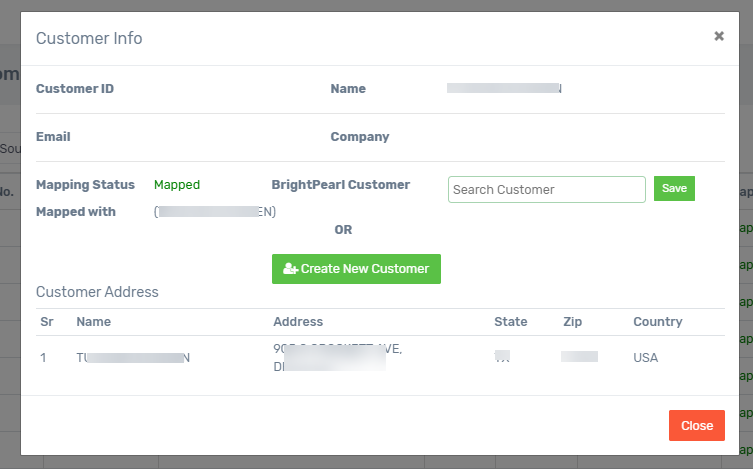The height and width of the screenshot is (469, 753).
Task: Click the serial number 1 cell
Action: pyautogui.click(x=43, y=358)
